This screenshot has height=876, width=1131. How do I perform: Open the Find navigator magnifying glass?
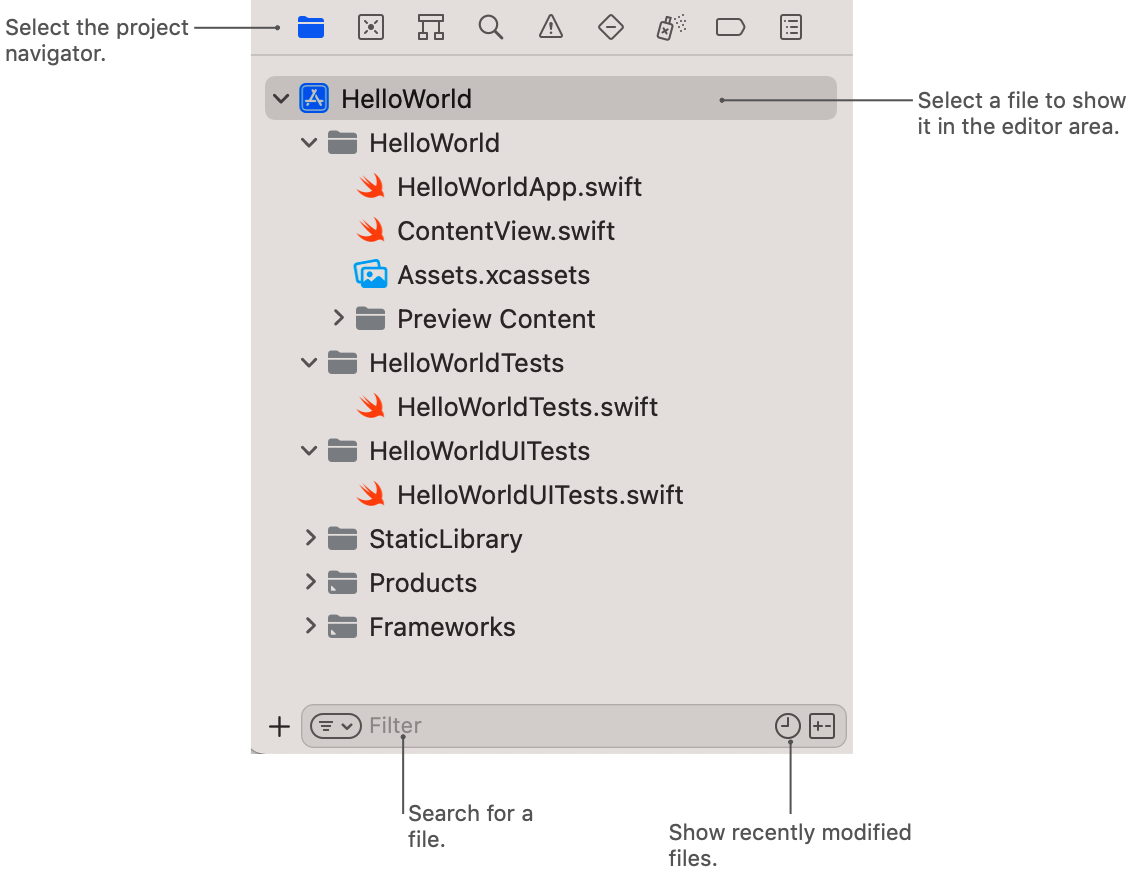tap(491, 27)
